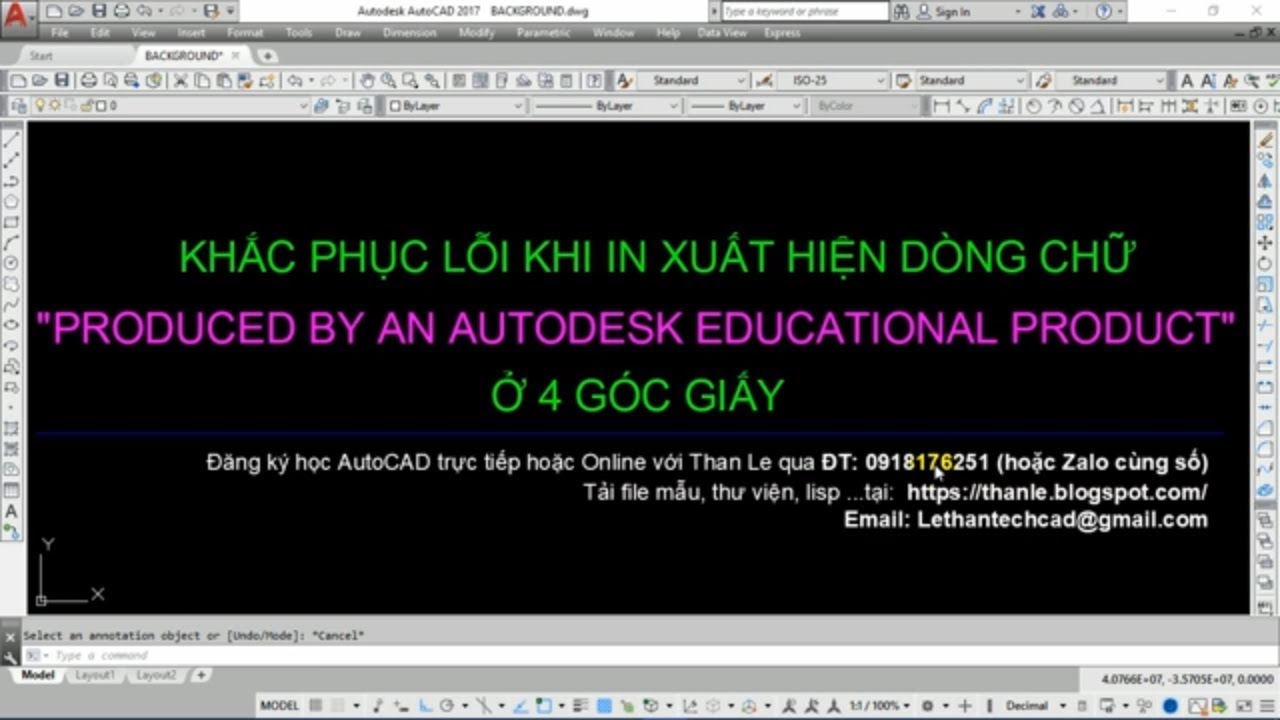Select the Multiline Text A tool on left toolbar

coord(12,511)
